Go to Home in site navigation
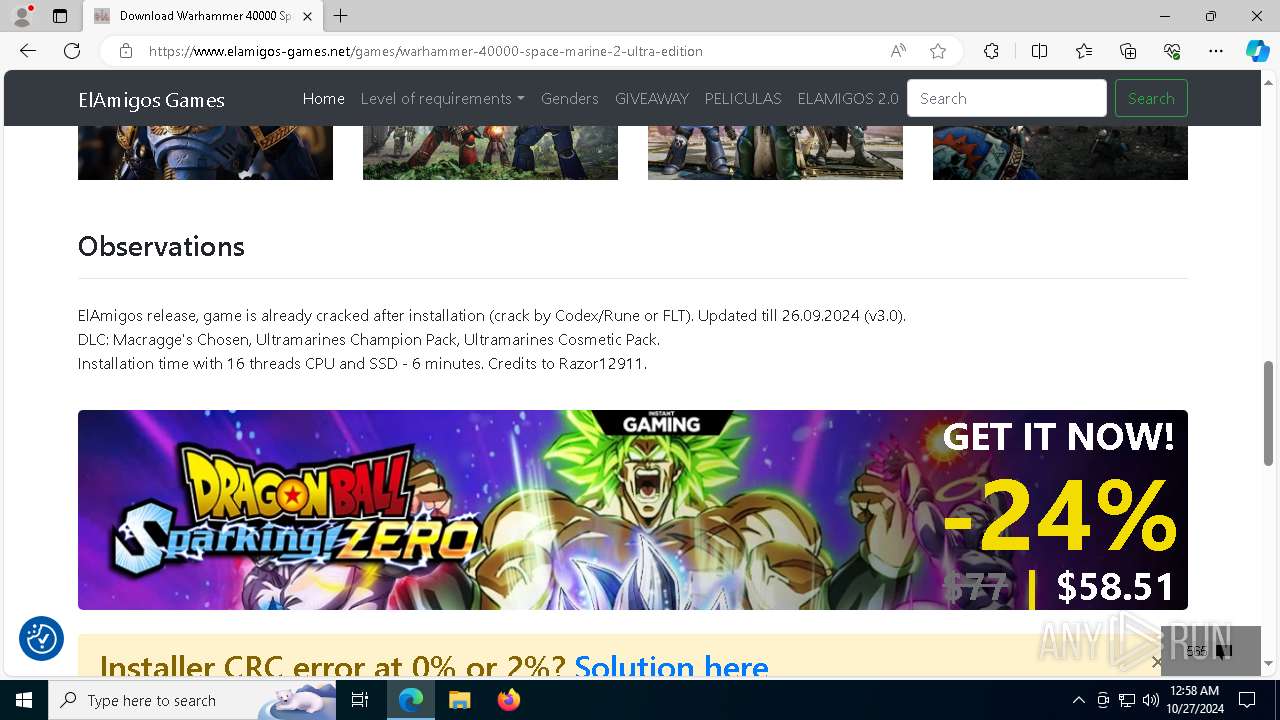 coord(323,98)
